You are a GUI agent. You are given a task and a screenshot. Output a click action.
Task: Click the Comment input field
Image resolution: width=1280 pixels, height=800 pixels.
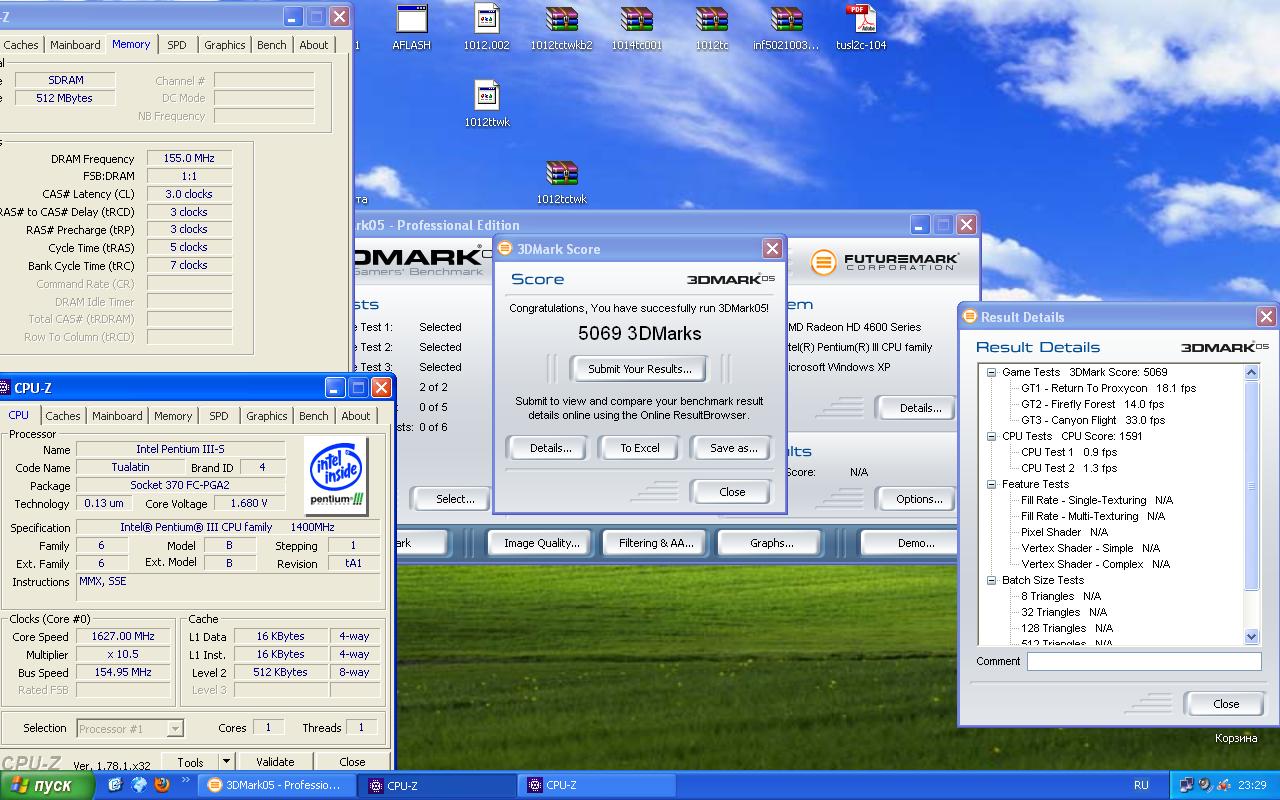tap(1144, 661)
